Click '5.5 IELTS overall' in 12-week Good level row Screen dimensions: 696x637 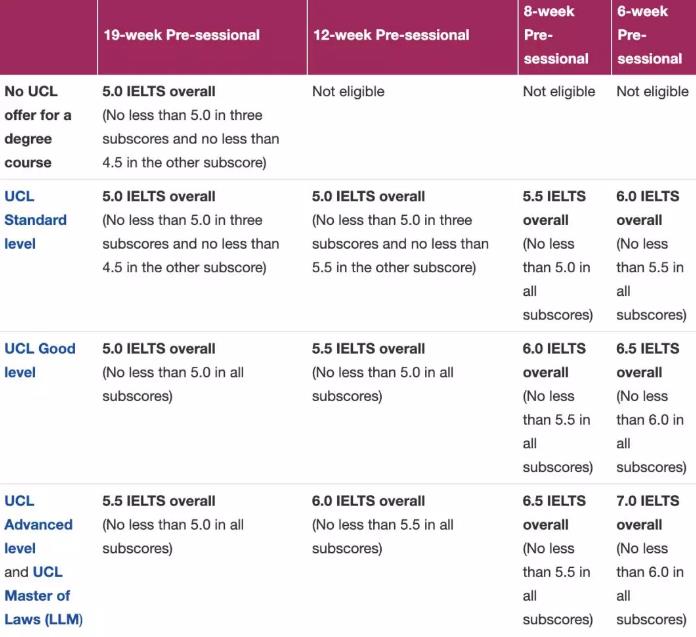tap(368, 348)
